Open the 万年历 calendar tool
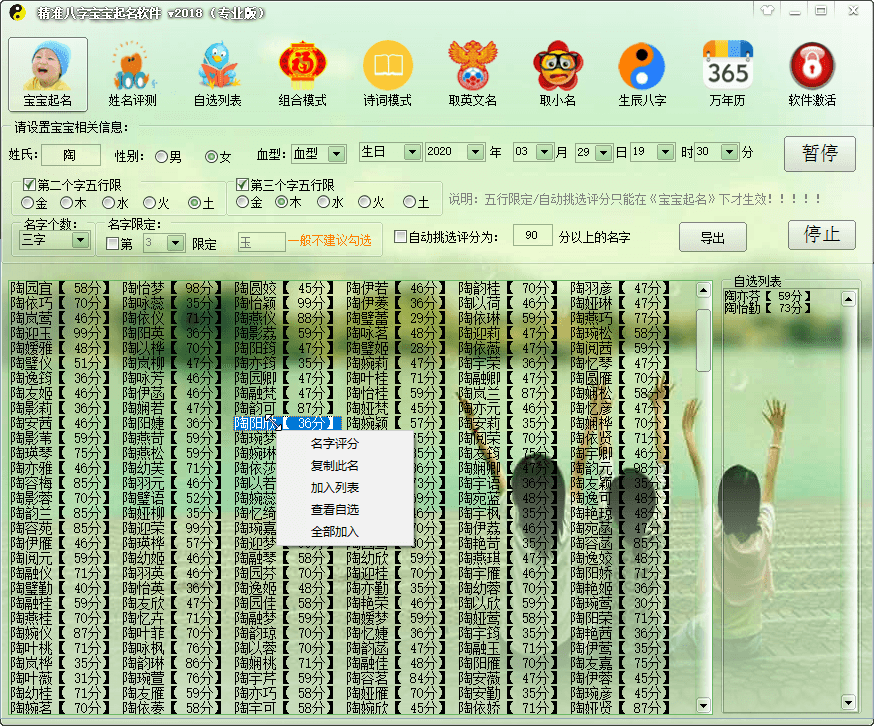 (727, 73)
